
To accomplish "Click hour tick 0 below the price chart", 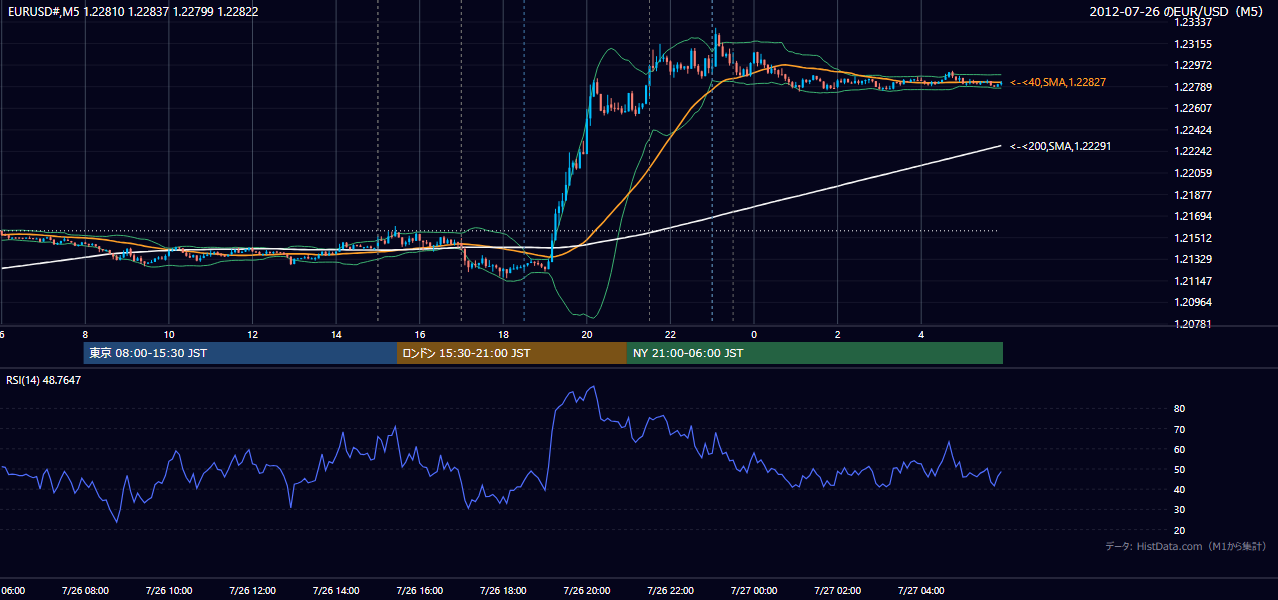I will pyautogui.click(x=755, y=335).
